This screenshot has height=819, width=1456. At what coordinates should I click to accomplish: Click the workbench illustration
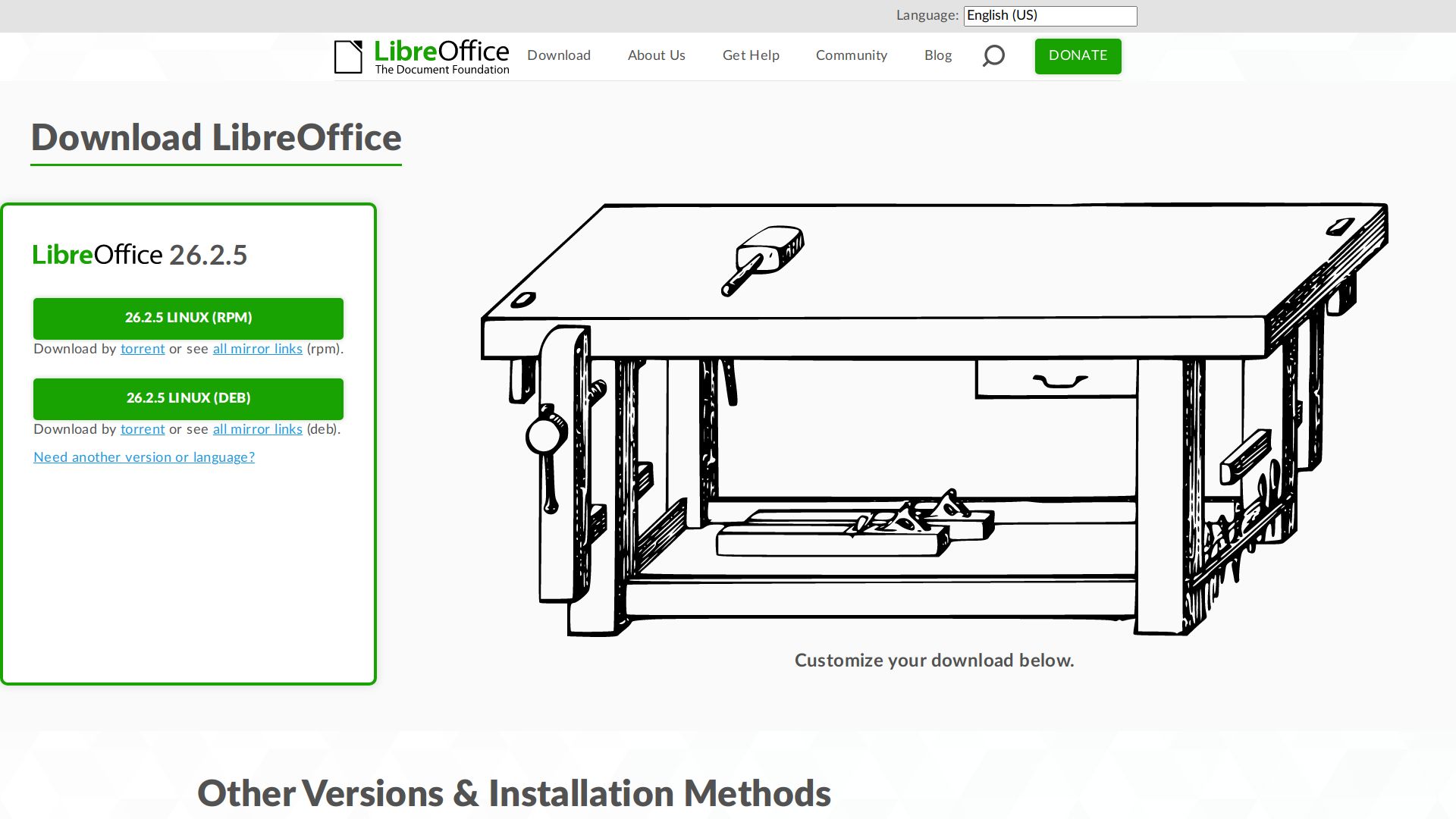click(934, 419)
